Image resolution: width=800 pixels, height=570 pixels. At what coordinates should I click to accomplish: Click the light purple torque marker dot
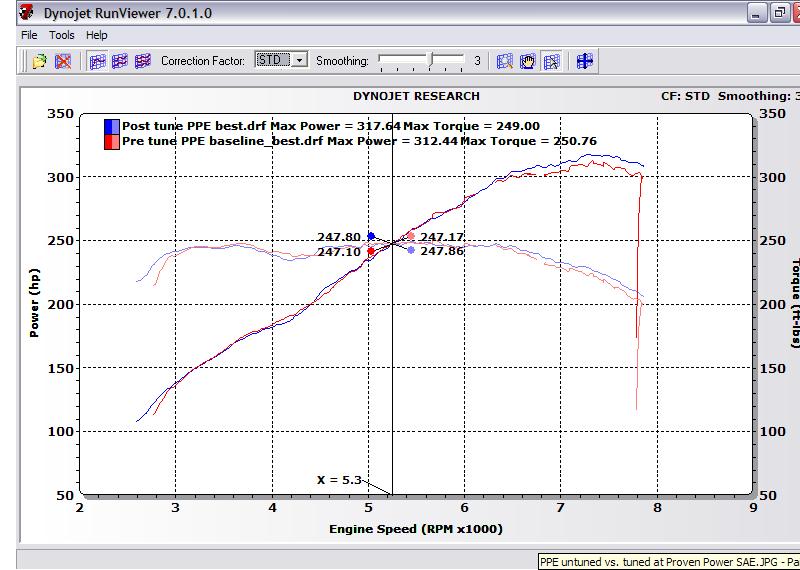pyautogui.click(x=411, y=250)
